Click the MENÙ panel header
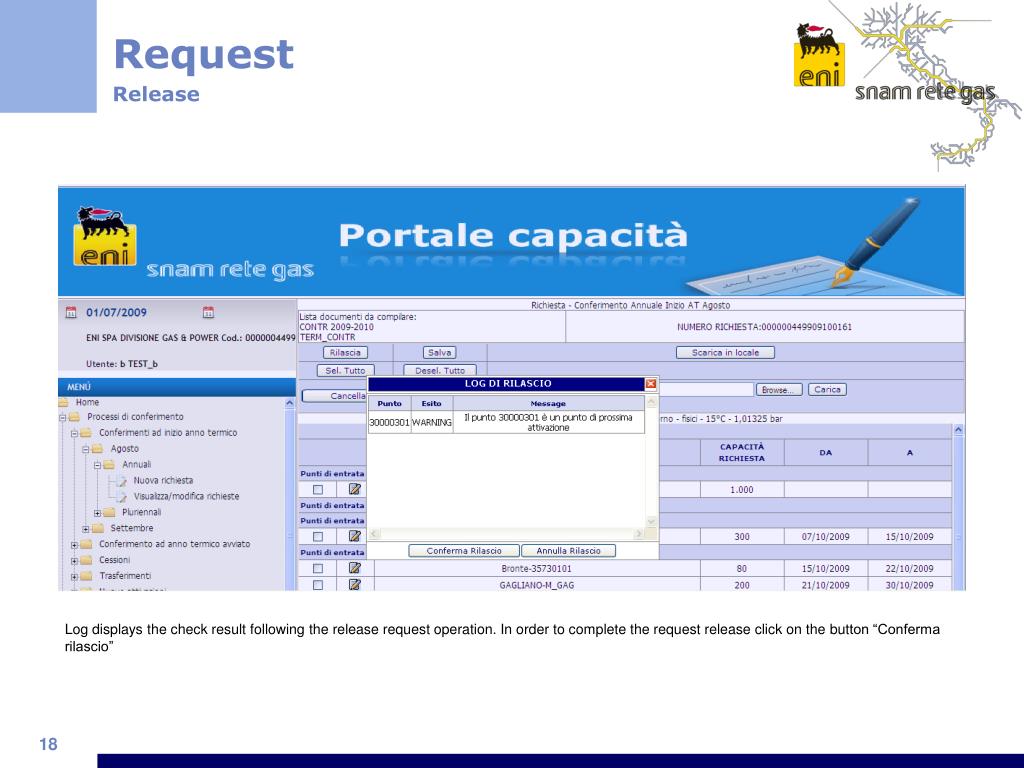This screenshot has width=1024, height=768. pos(176,387)
